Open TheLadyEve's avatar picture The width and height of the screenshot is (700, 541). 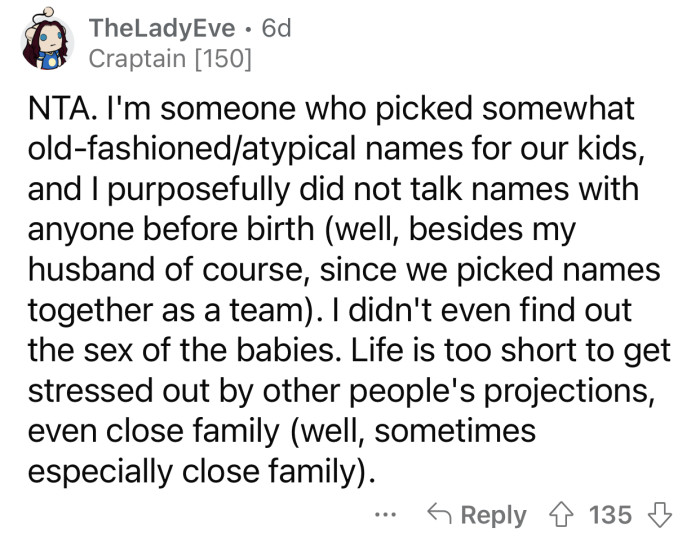click(43, 43)
